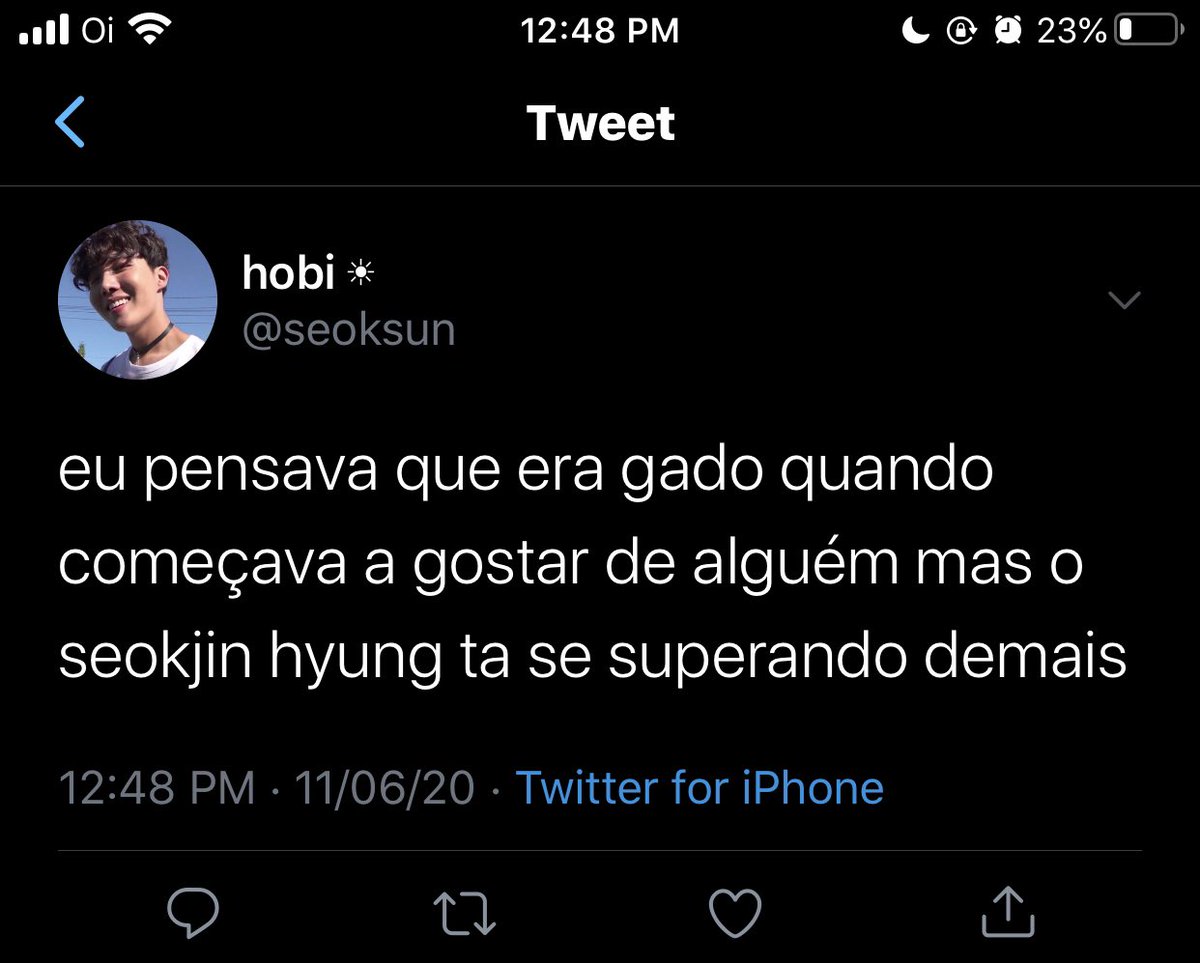The height and width of the screenshot is (963, 1200).
Task: Tap the @seoksun handle
Action: click(x=349, y=330)
